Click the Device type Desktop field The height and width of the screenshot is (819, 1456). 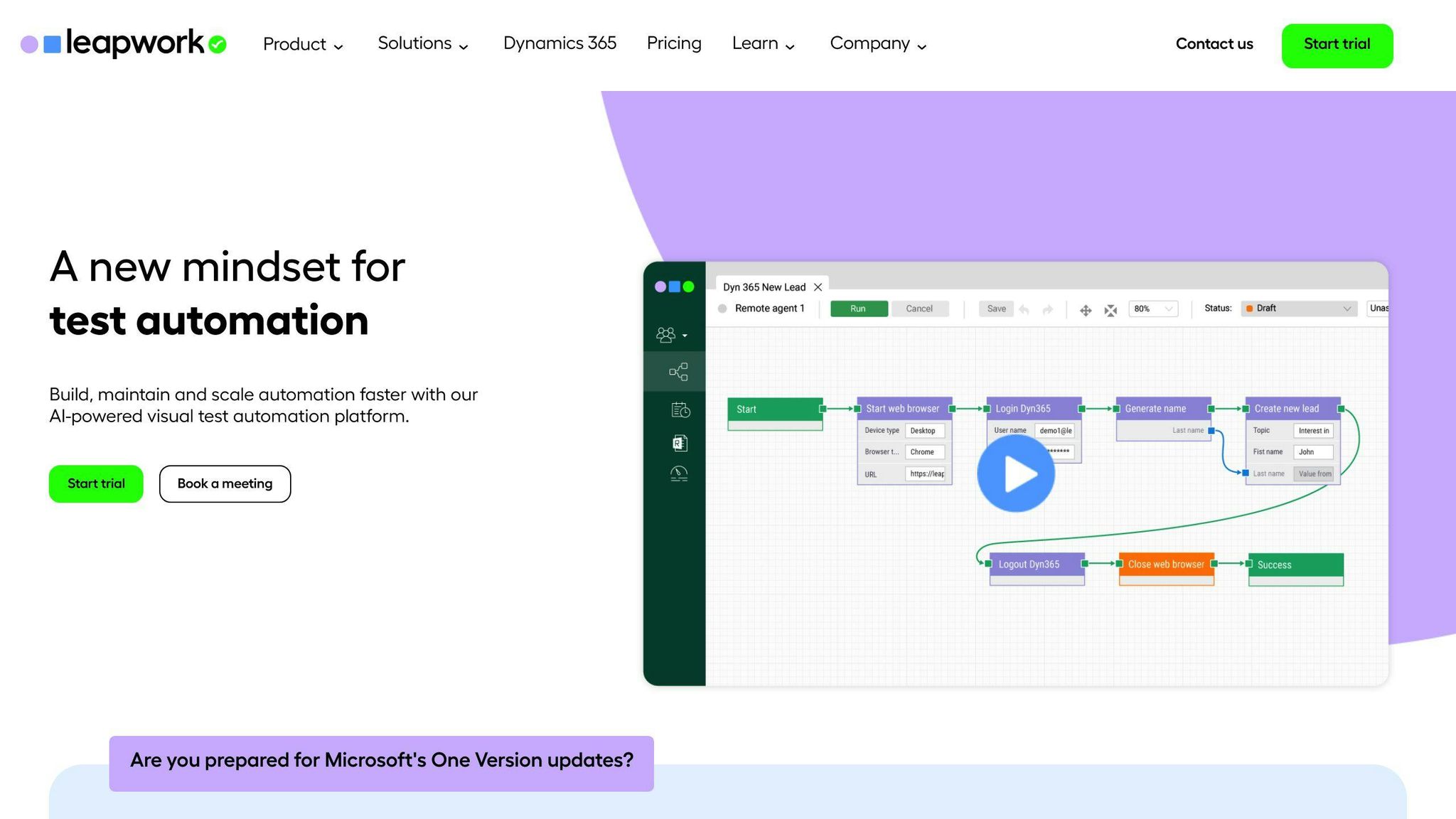(x=925, y=431)
